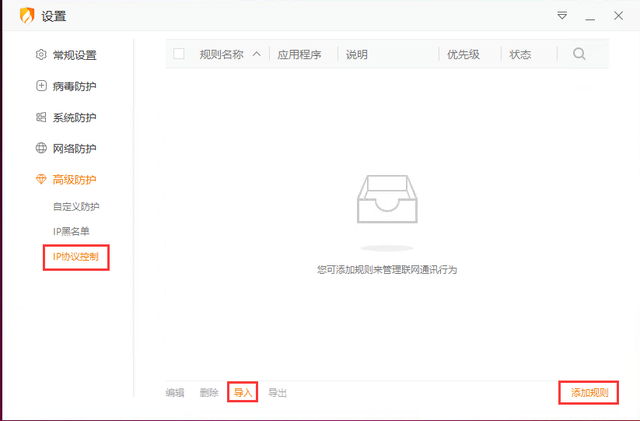Click the 高级防护 diamond icon
The height and width of the screenshot is (421, 640).
(41, 179)
